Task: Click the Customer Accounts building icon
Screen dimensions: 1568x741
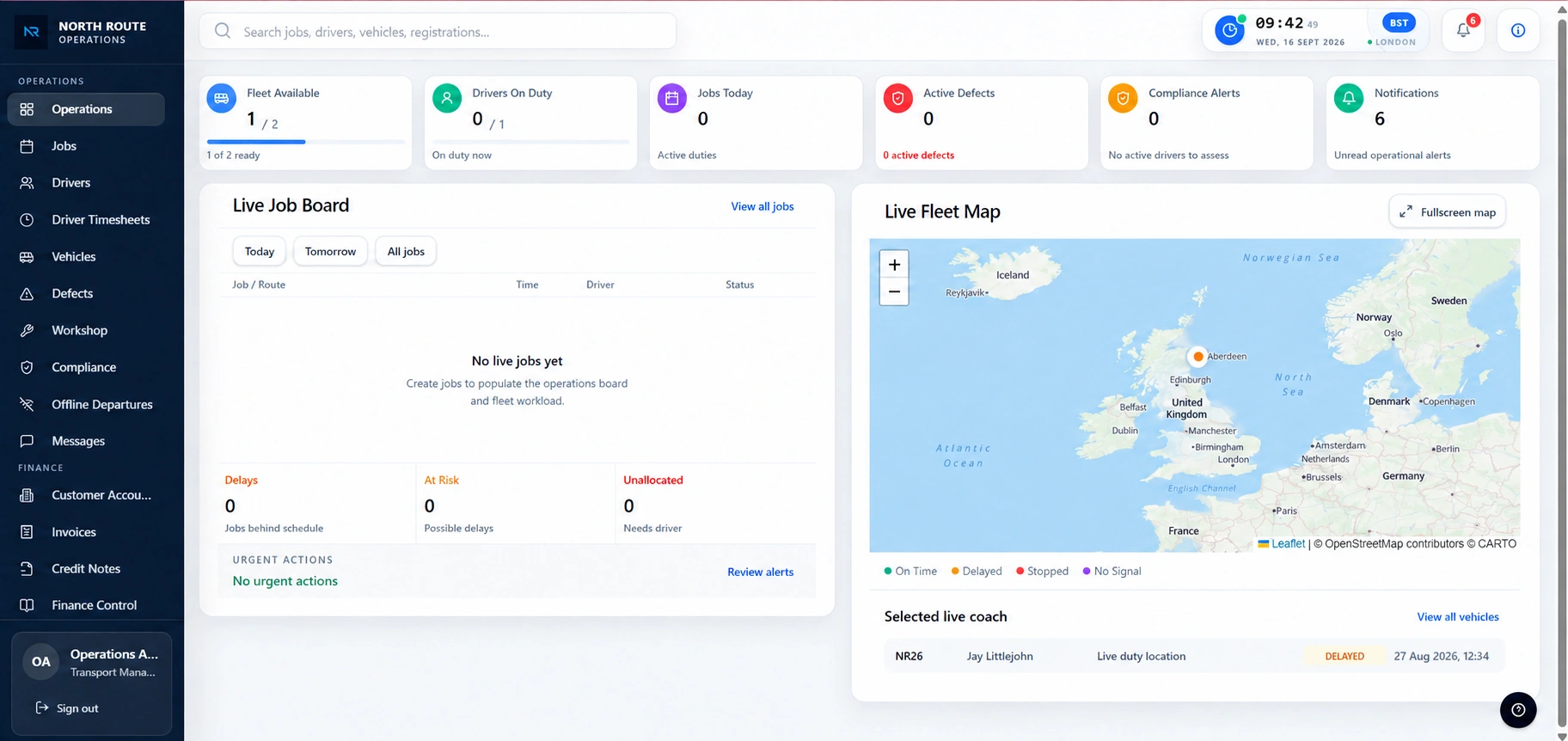Action: [27, 495]
